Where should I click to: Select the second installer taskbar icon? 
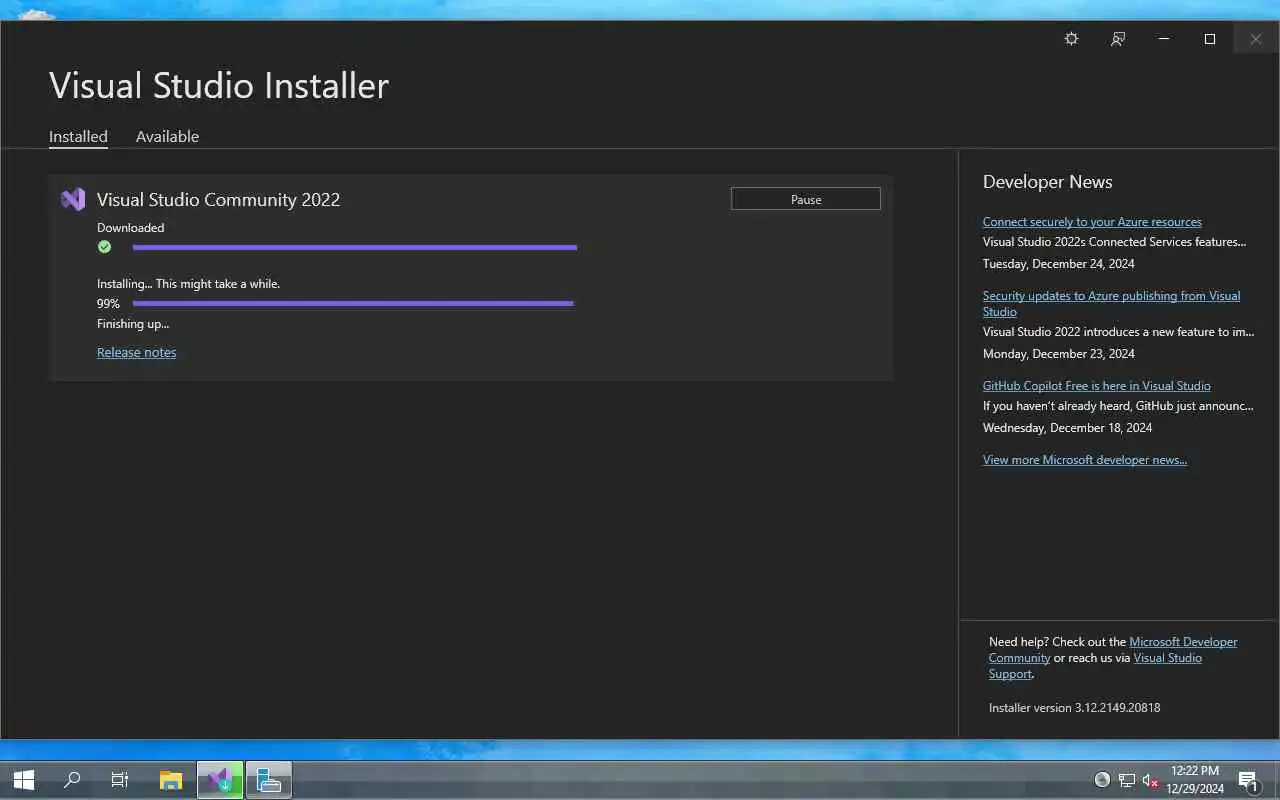pos(268,780)
